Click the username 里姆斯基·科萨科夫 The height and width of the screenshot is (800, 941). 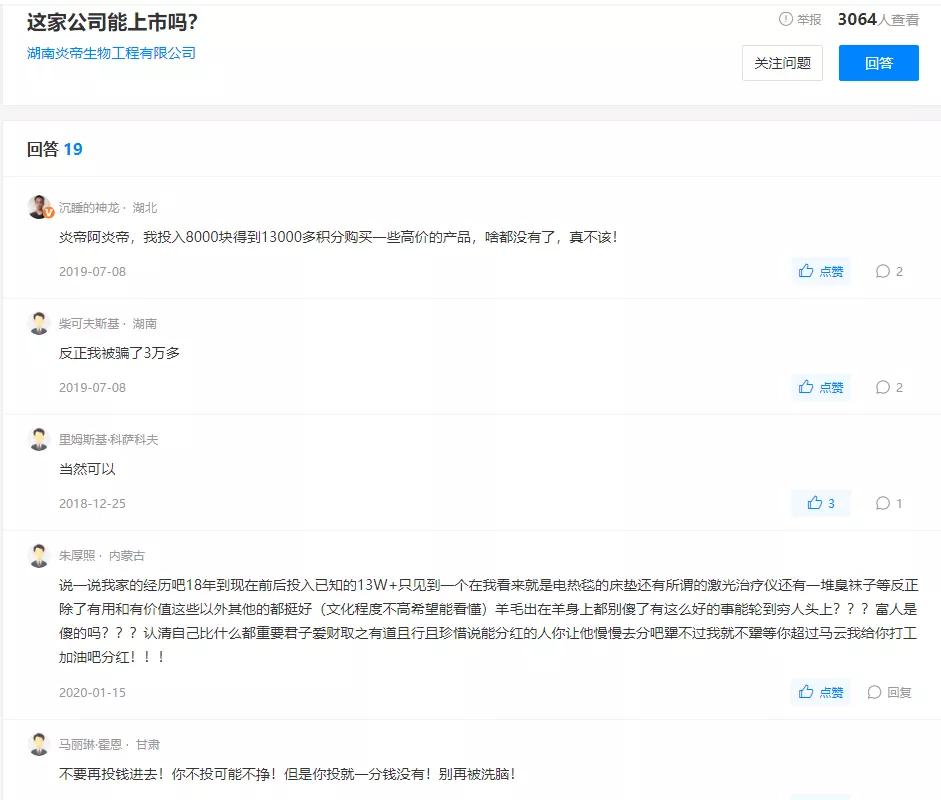(109, 439)
